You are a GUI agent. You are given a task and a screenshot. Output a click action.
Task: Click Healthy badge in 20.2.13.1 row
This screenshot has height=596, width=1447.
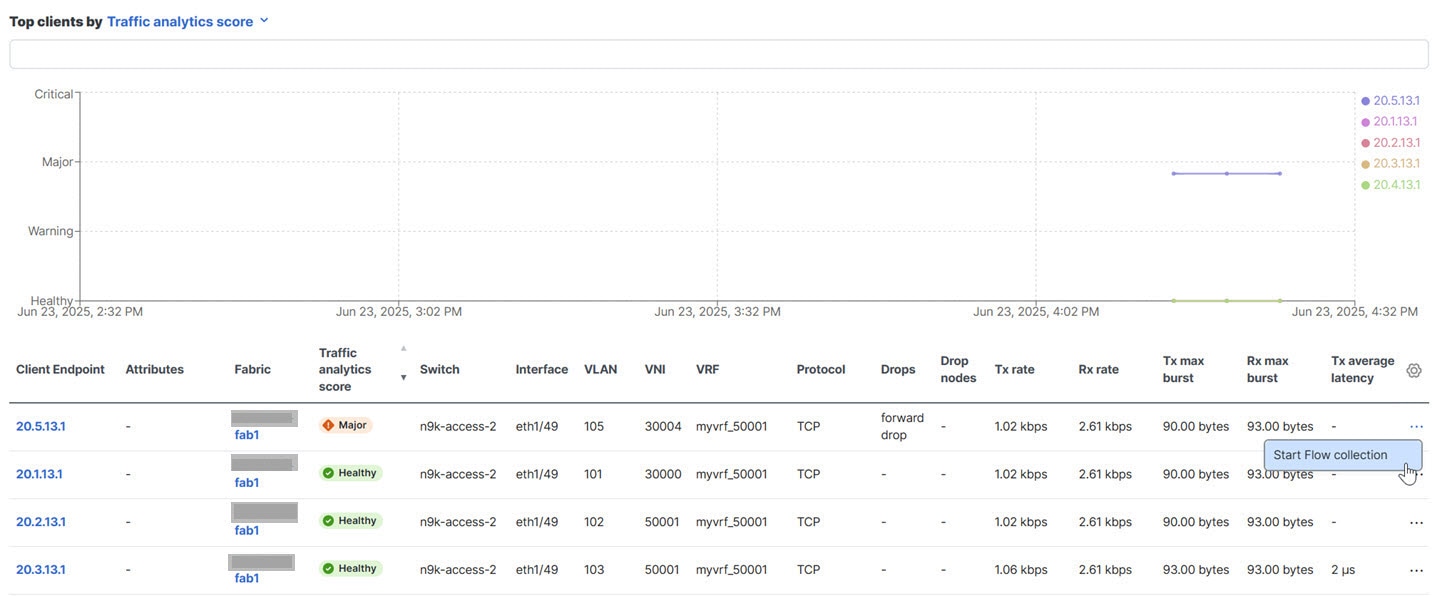(351, 521)
